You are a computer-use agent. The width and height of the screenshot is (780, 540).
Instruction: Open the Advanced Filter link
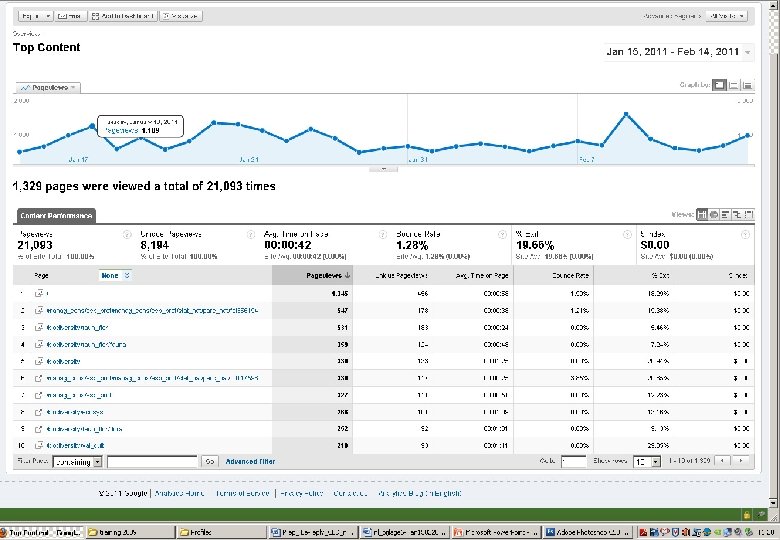(x=250, y=461)
